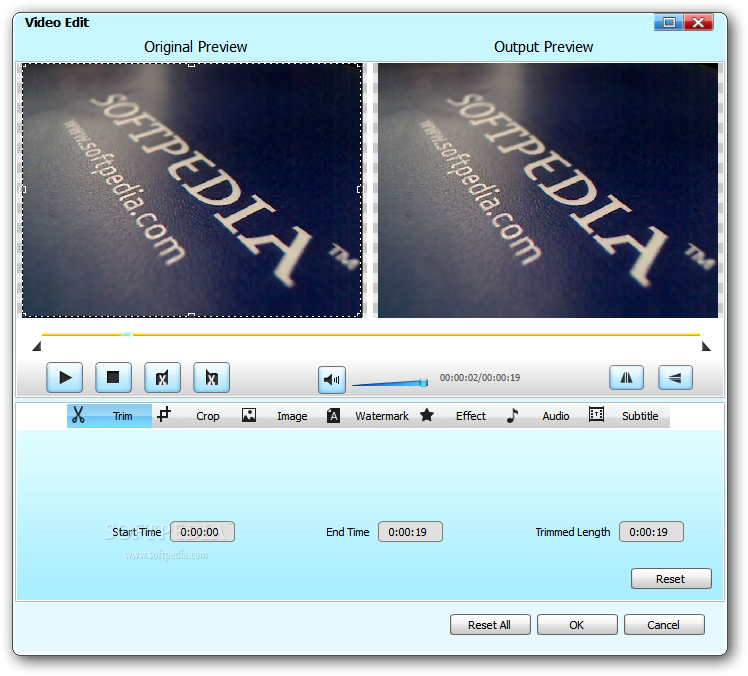Click the 00:00:02/00:00:19 time readout
Image resolution: width=748 pixels, height=676 pixels.
[x=480, y=378]
